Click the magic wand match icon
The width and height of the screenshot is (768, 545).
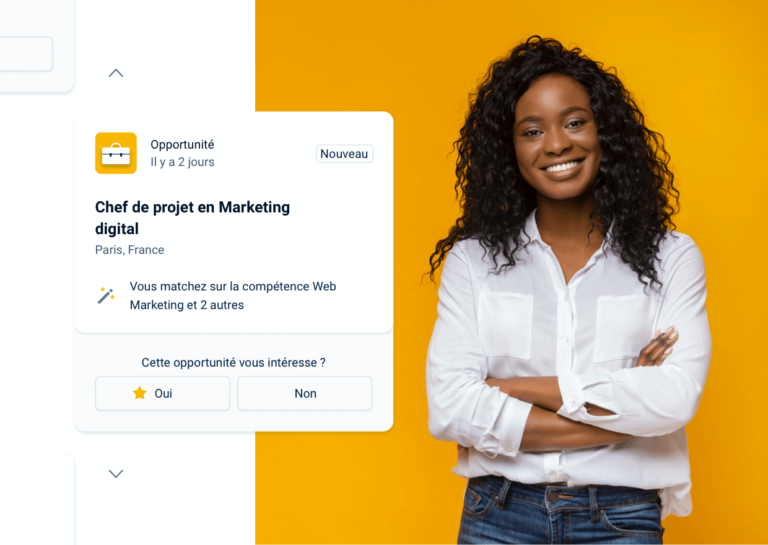click(x=106, y=295)
